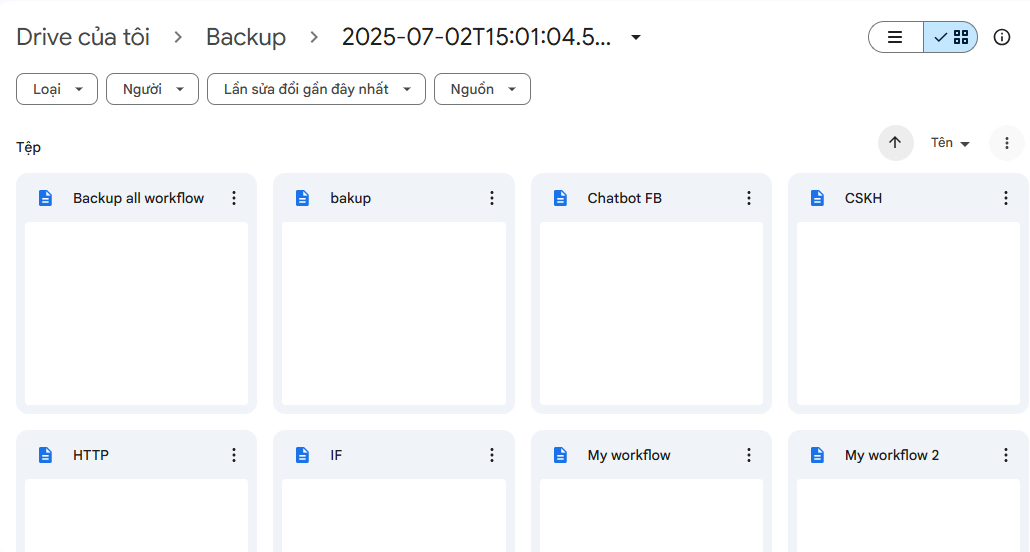Open more actions for Backup all workflow
This screenshot has height=552, width=1030.
tap(234, 198)
